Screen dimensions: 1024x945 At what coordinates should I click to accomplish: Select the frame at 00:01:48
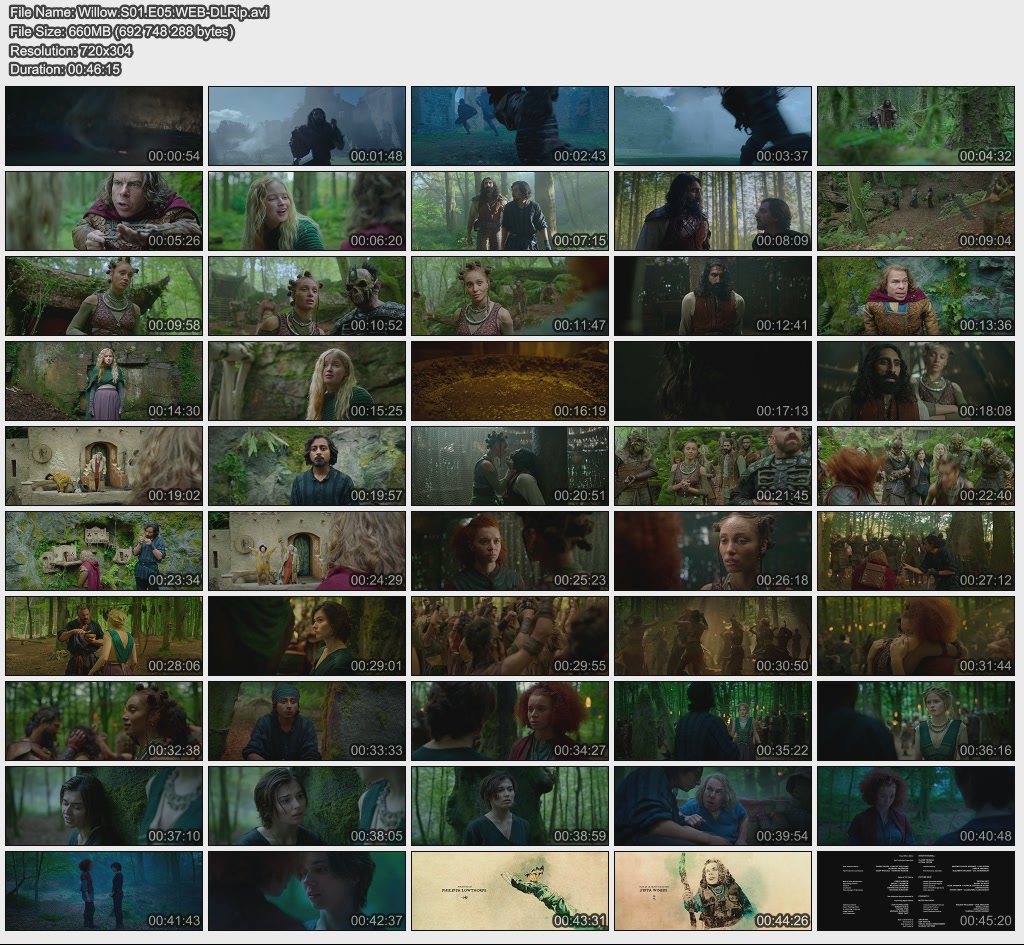pyautogui.click(x=307, y=126)
